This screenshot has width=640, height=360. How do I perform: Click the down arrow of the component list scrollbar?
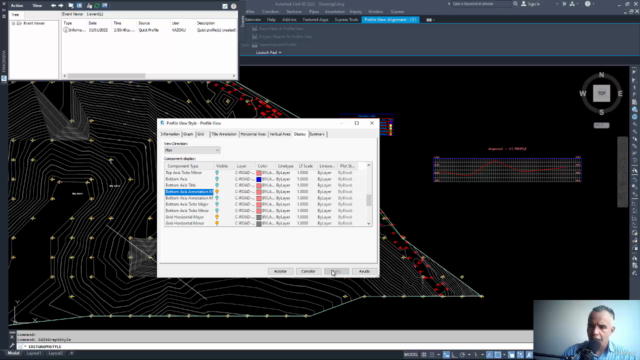coord(369,223)
